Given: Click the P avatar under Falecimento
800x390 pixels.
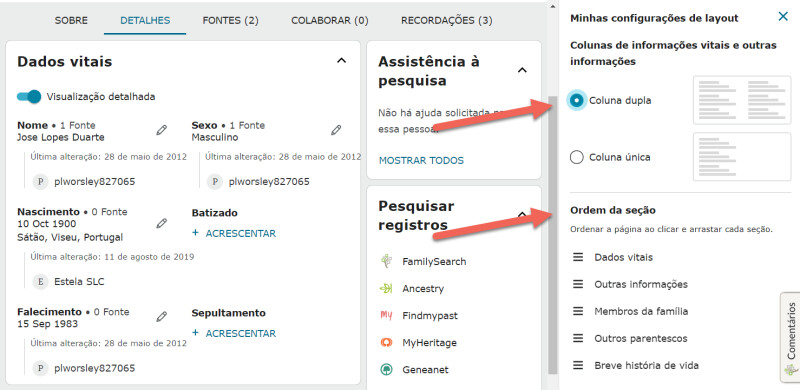Looking at the screenshot, I should [x=41, y=369].
